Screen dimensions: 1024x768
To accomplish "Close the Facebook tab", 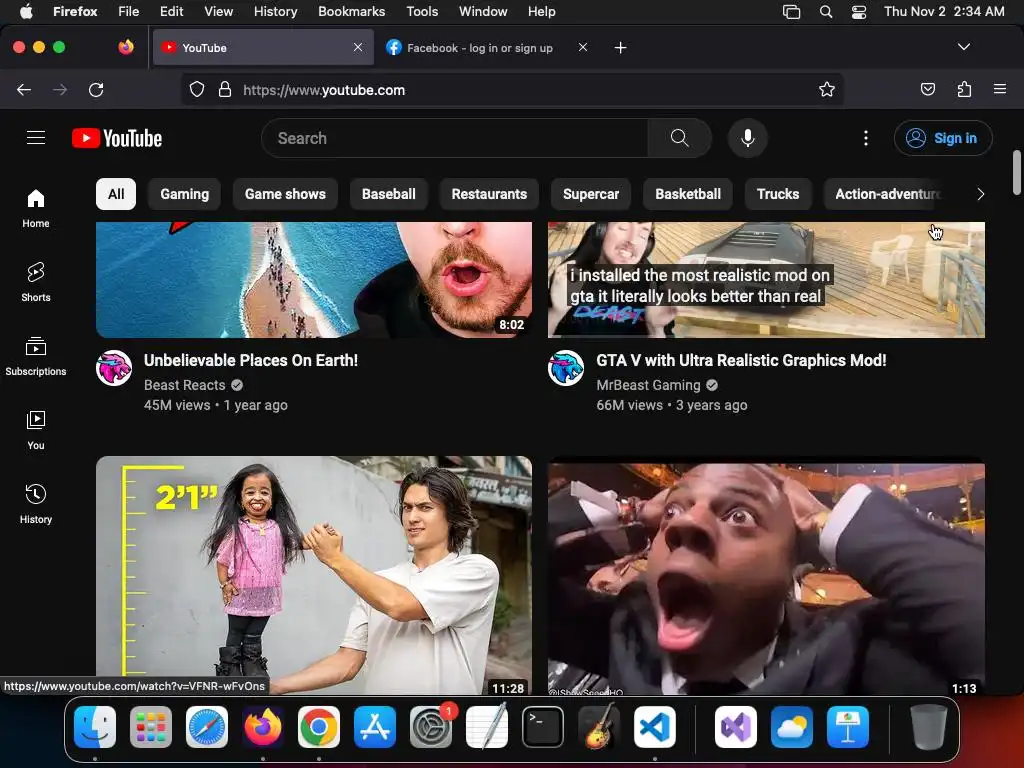I will [583, 47].
